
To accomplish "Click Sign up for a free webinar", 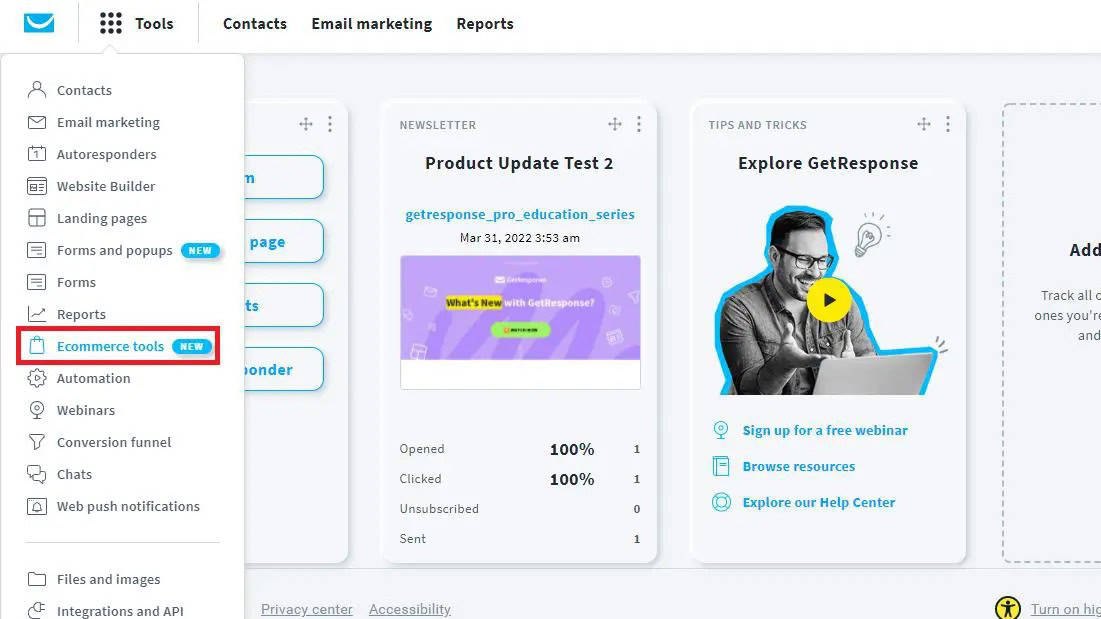I will coord(825,430).
